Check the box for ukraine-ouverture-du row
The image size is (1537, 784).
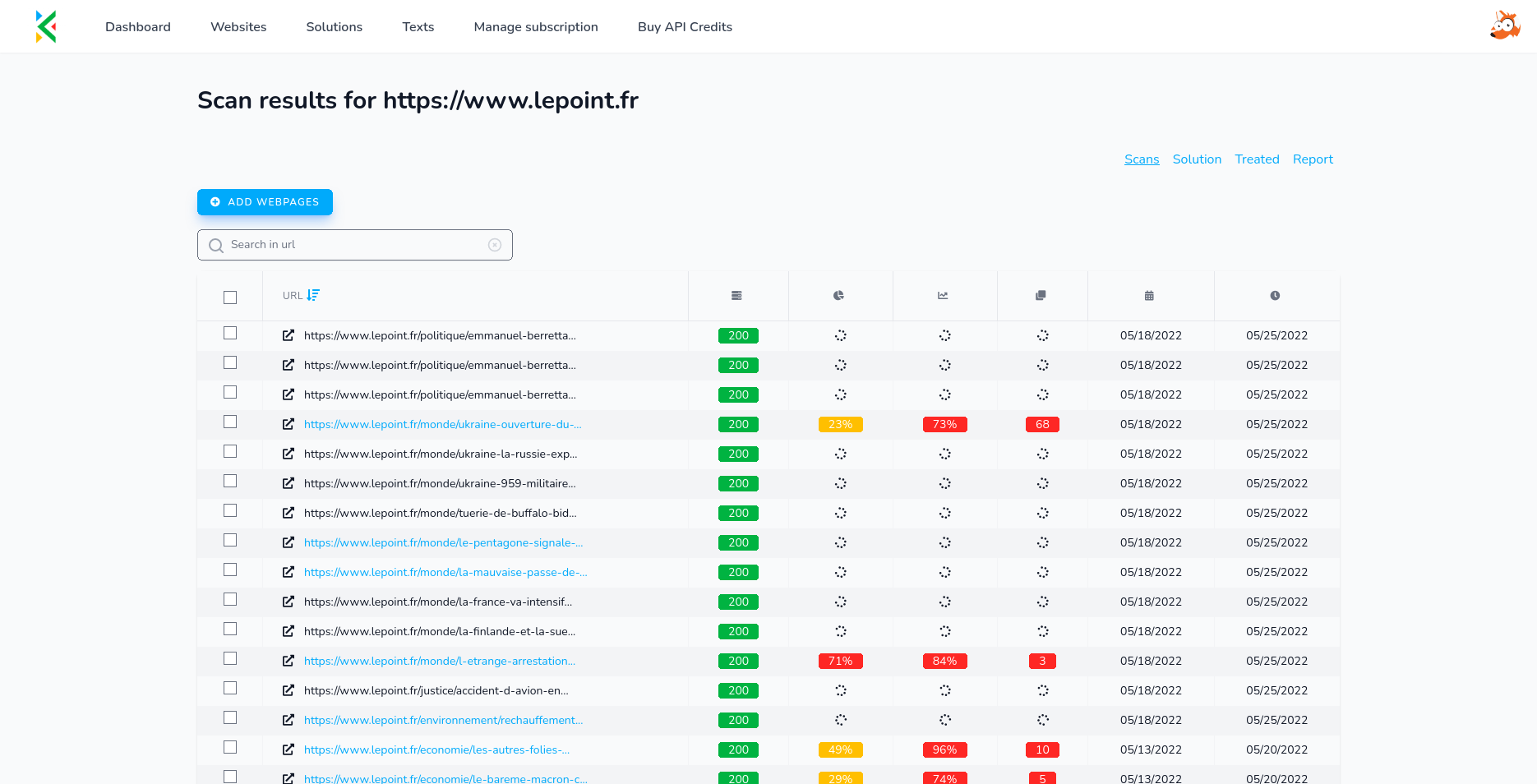(x=230, y=422)
